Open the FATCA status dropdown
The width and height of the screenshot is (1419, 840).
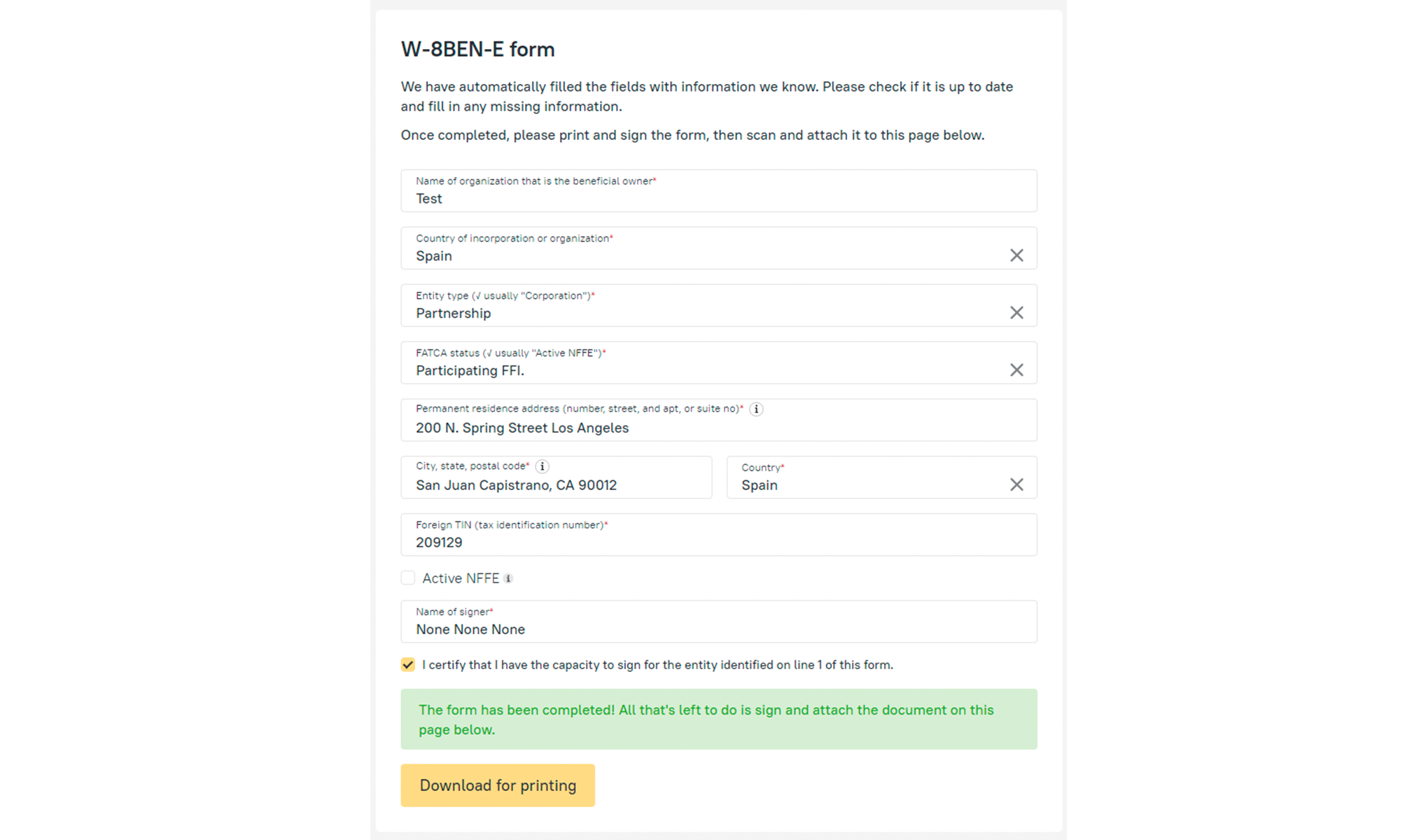click(700, 371)
